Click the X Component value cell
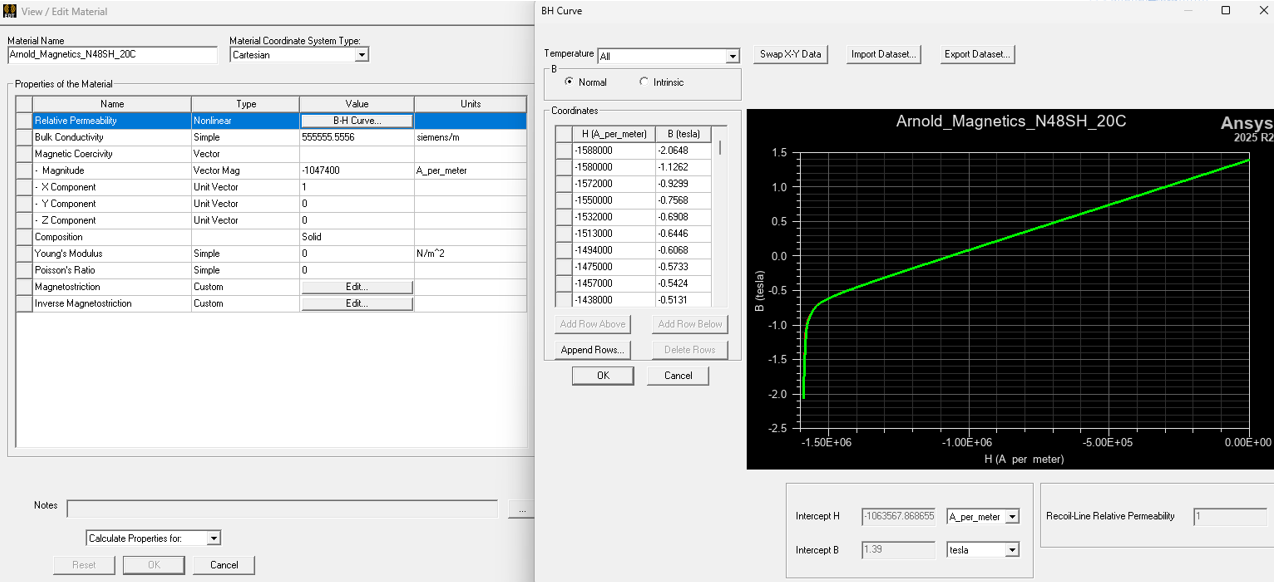This screenshot has width=1274, height=582. pyautogui.click(x=357, y=187)
